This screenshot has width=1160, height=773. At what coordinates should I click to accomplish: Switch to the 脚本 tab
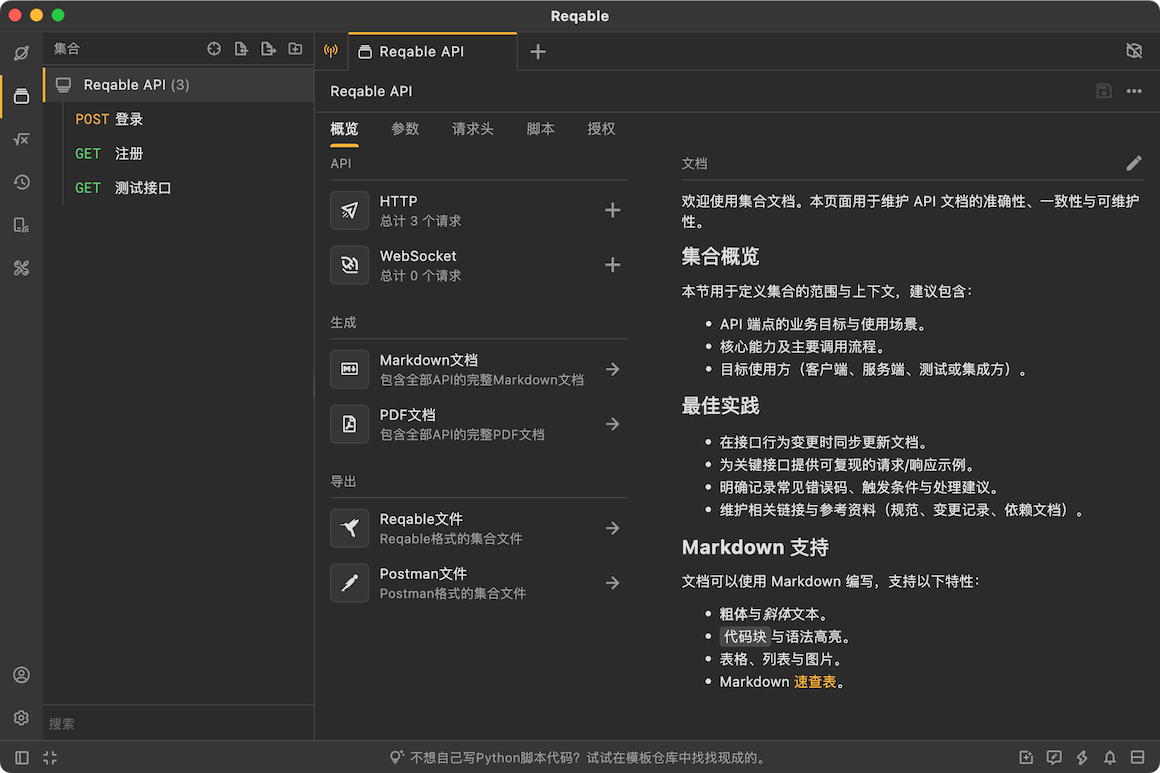click(x=540, y=129)
